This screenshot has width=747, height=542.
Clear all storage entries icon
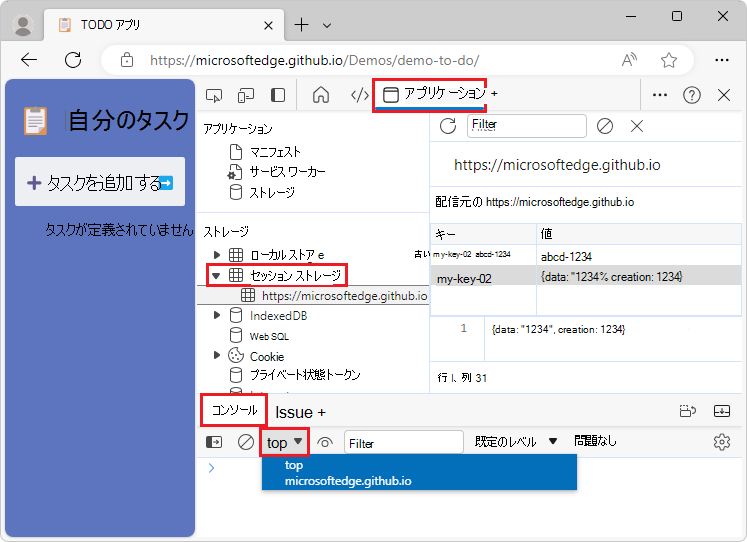tap(605, 126)
